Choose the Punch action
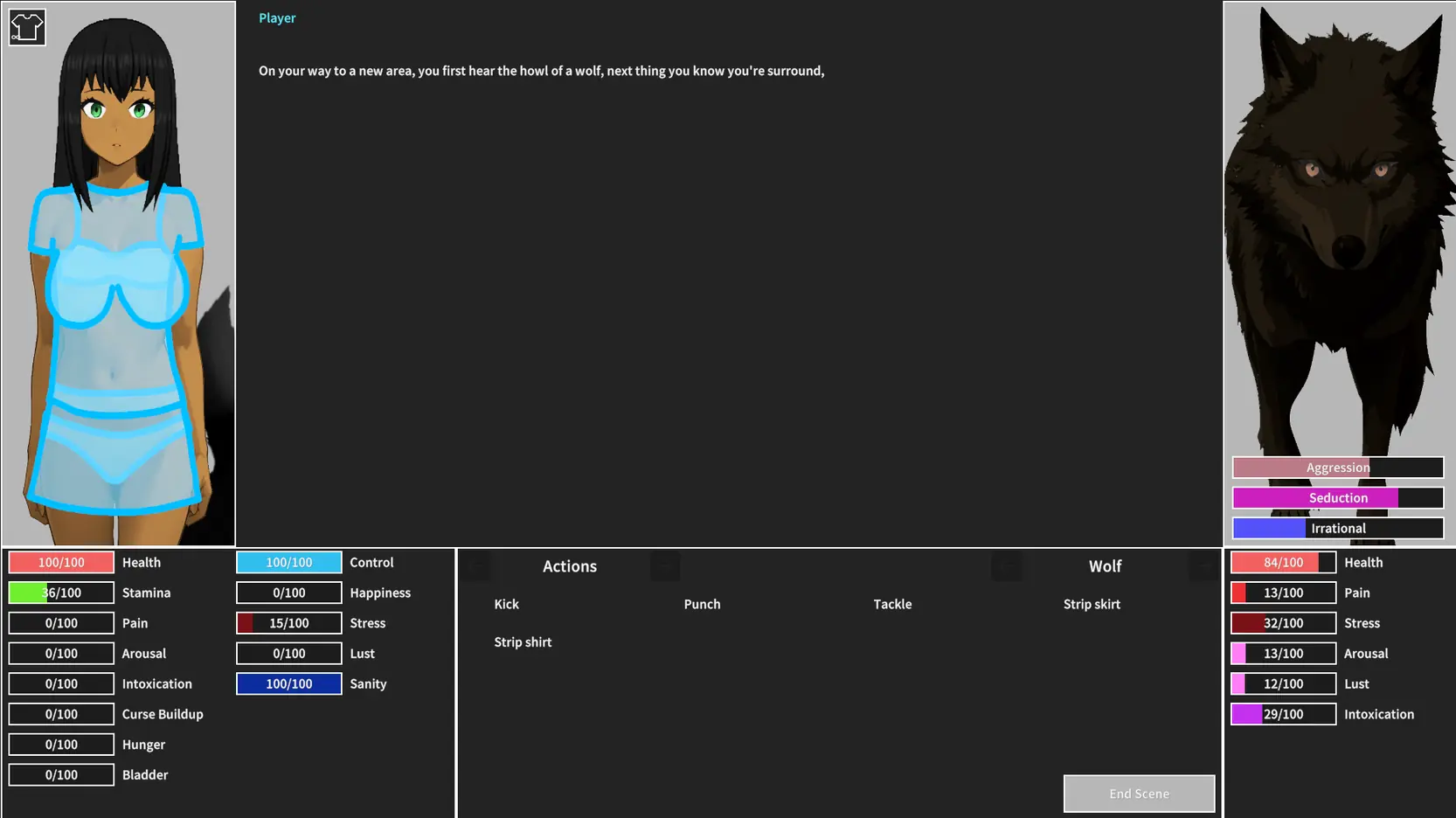 (702, 604)
